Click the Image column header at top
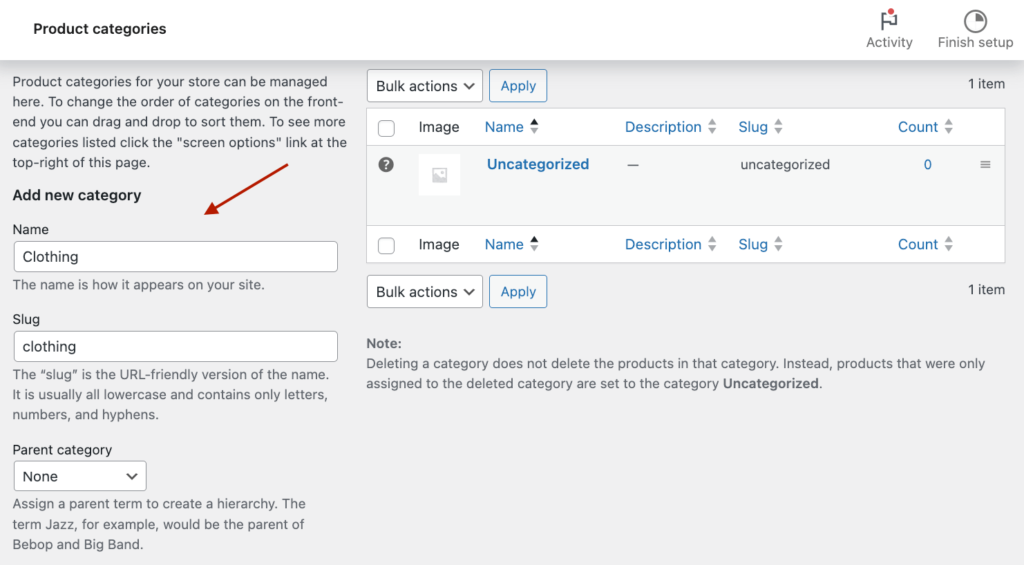The height and width of the screenshot is (565, 1024). 439,127
